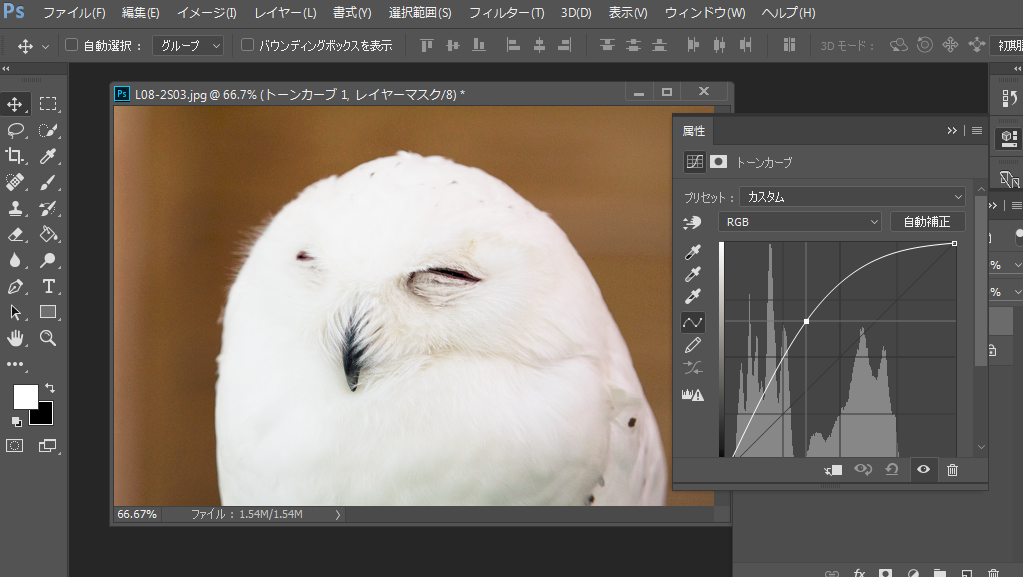
Task: Select the Crop tool
Action: tap(15, 156)
